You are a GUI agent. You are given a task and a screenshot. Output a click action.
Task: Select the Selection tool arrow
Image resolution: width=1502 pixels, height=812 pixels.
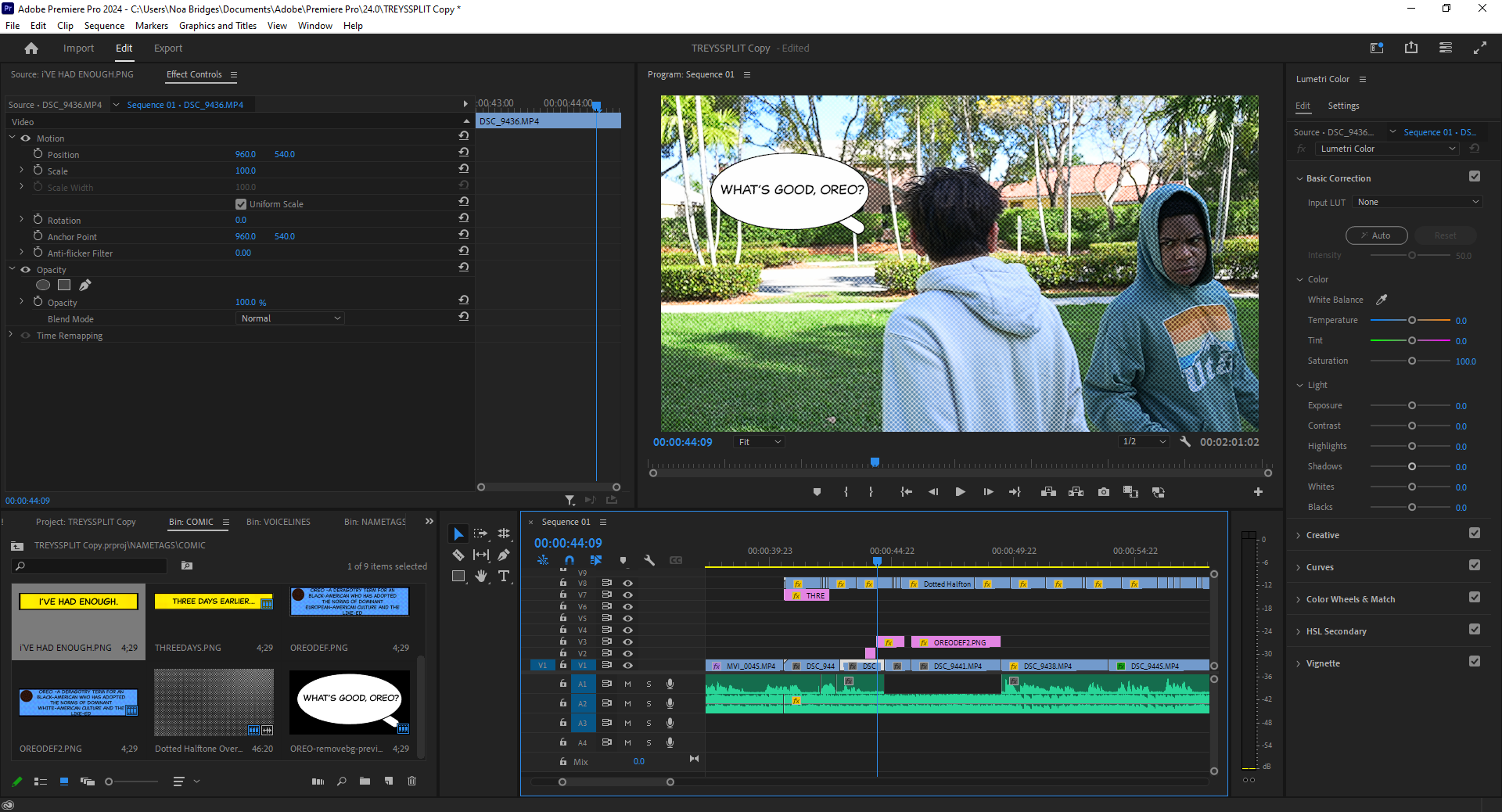click(458, 534)
